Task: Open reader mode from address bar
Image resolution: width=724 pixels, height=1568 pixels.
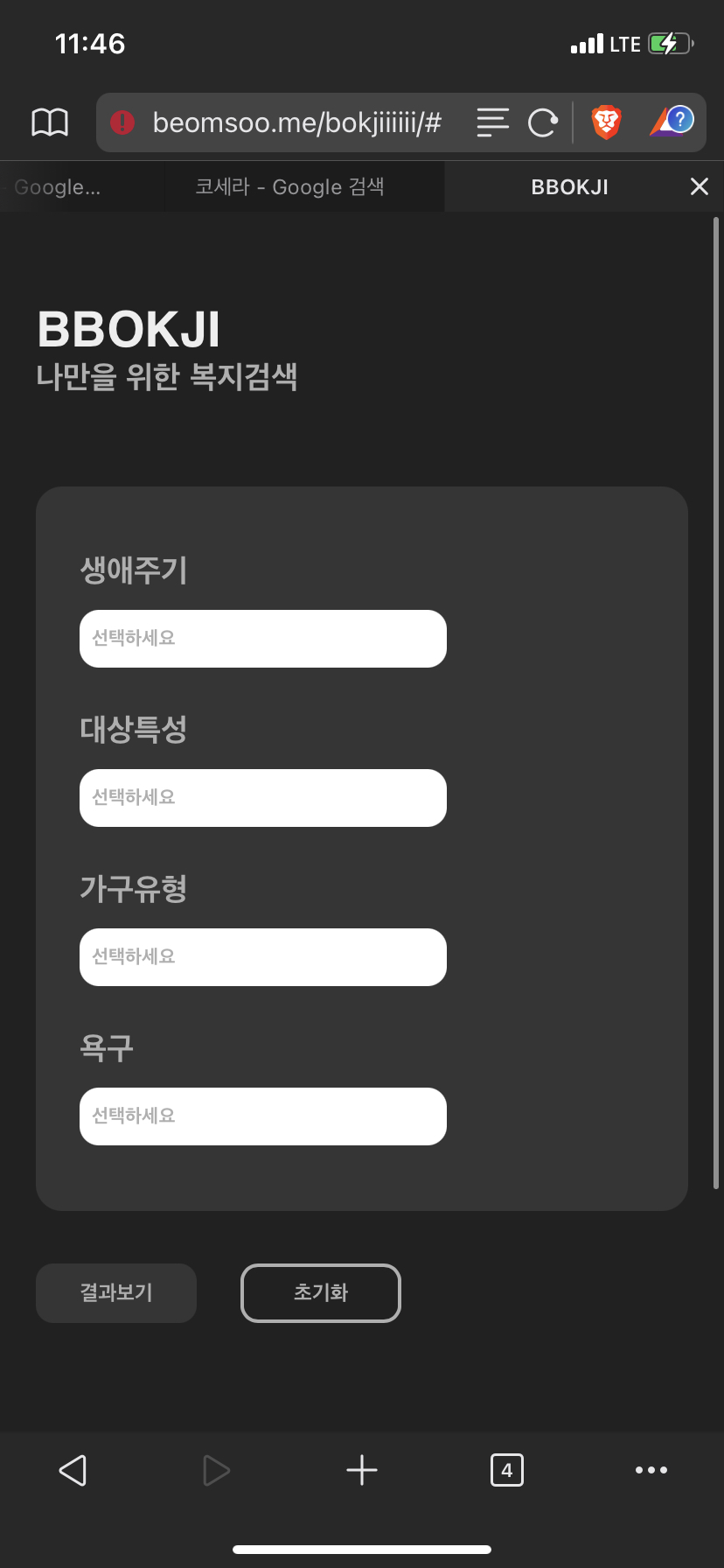Action: (x=492, y=122)
